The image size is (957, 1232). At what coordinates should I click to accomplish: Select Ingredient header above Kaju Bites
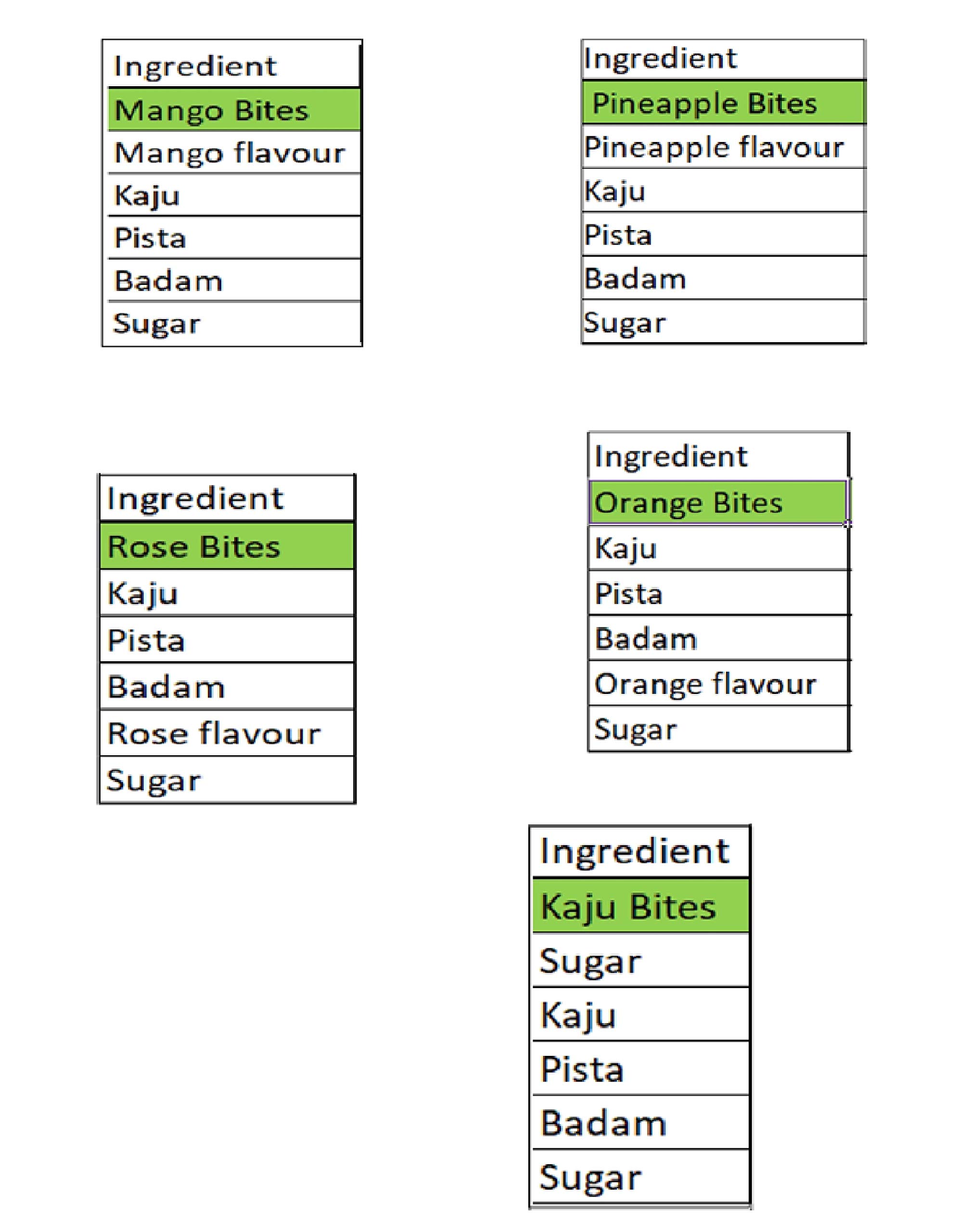640,851
